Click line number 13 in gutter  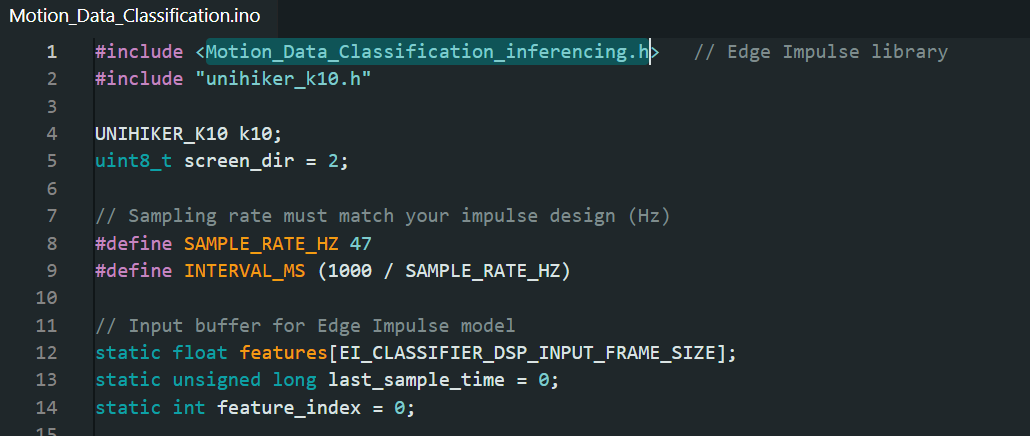[47, 381]
